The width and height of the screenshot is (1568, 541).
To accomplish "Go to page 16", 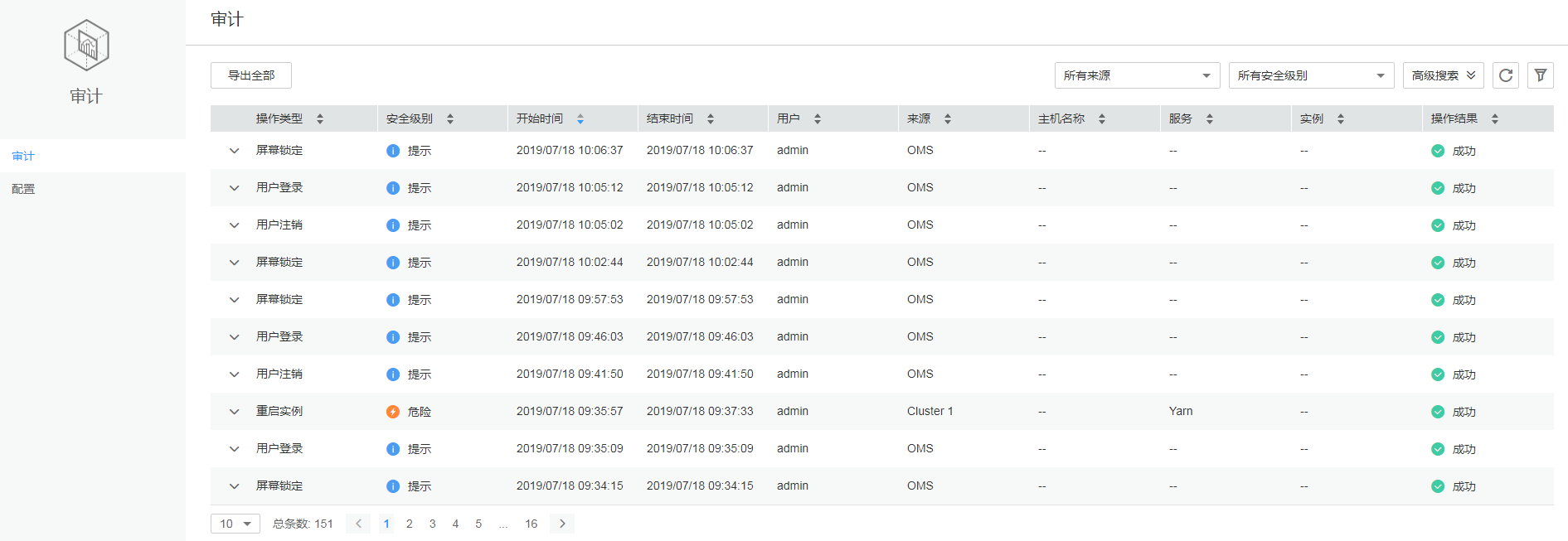I will click(x=531, y=524).
